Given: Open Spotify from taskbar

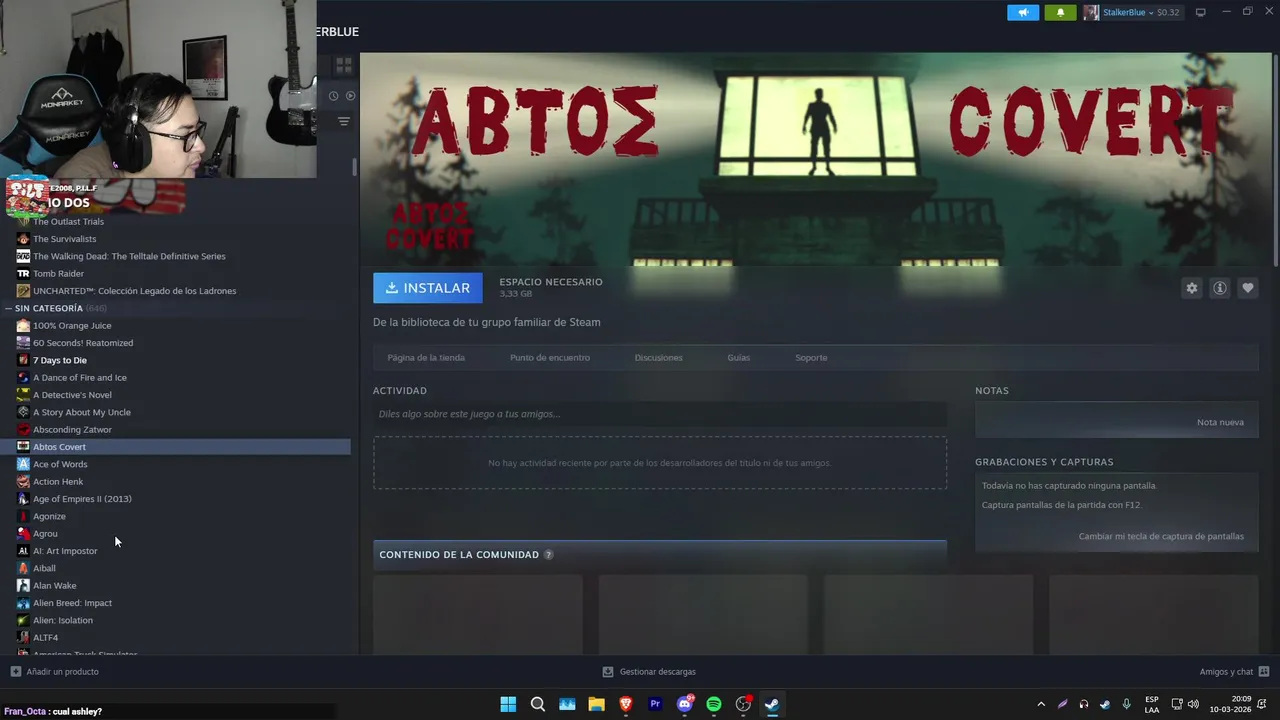Looking at the screenshot, I should [x=714, y=704].
